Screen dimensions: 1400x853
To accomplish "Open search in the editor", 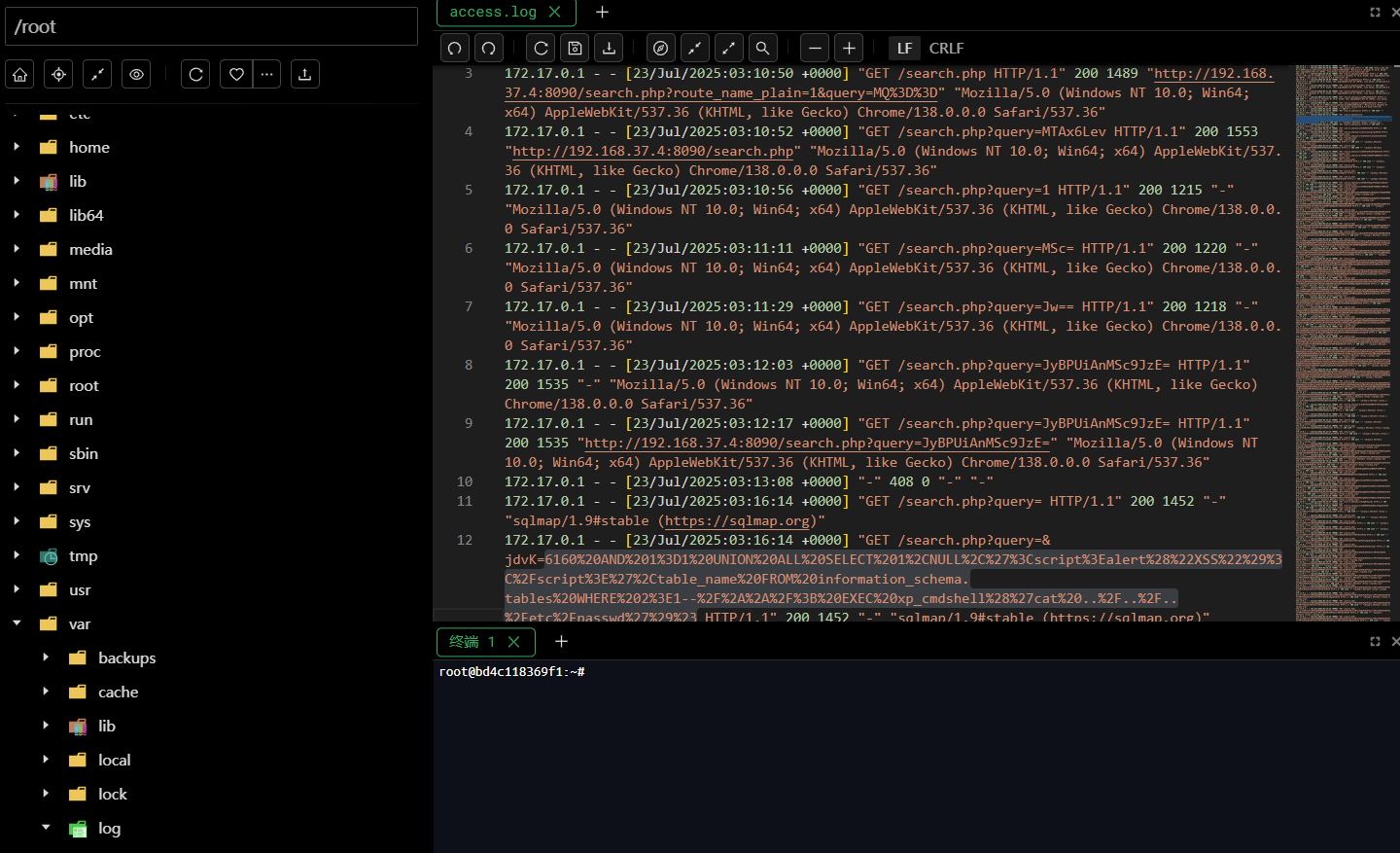I will coord(762,48).
